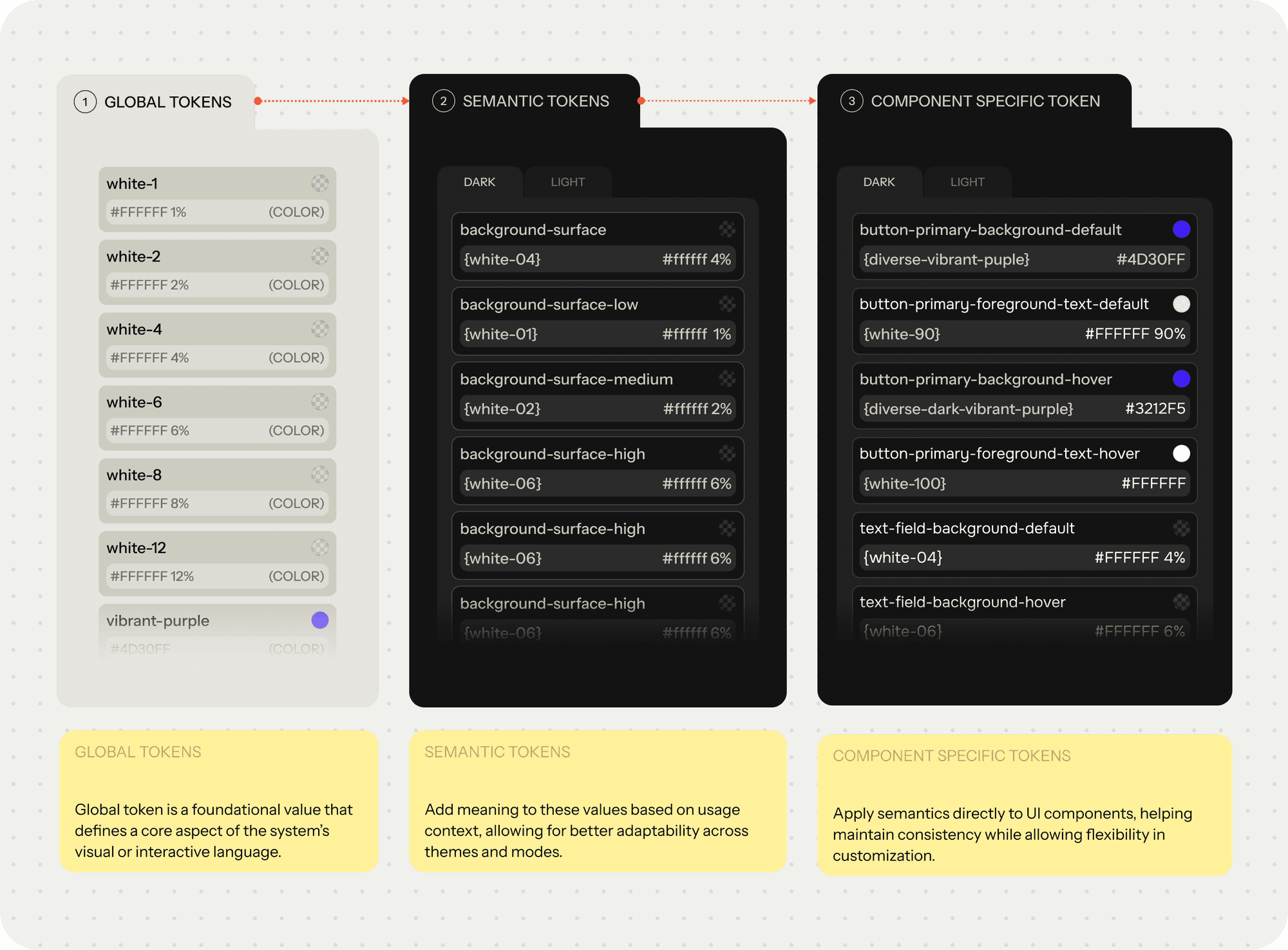
Task: Click the #FFFFFF 8% value field
Action: 150,504
